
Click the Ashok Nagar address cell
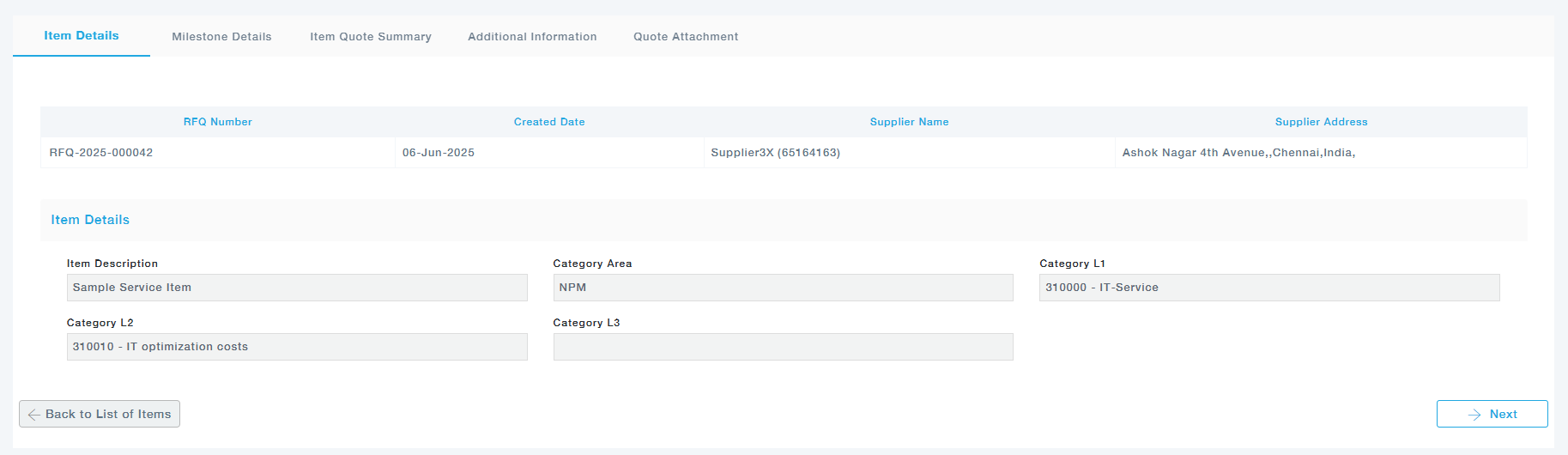(1238, 153)
